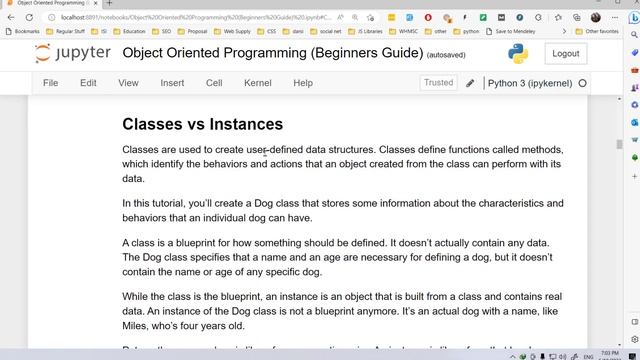Open the Regular Stuff bookmarks folder
Screen dimensions: 640x360
(65, 31)
